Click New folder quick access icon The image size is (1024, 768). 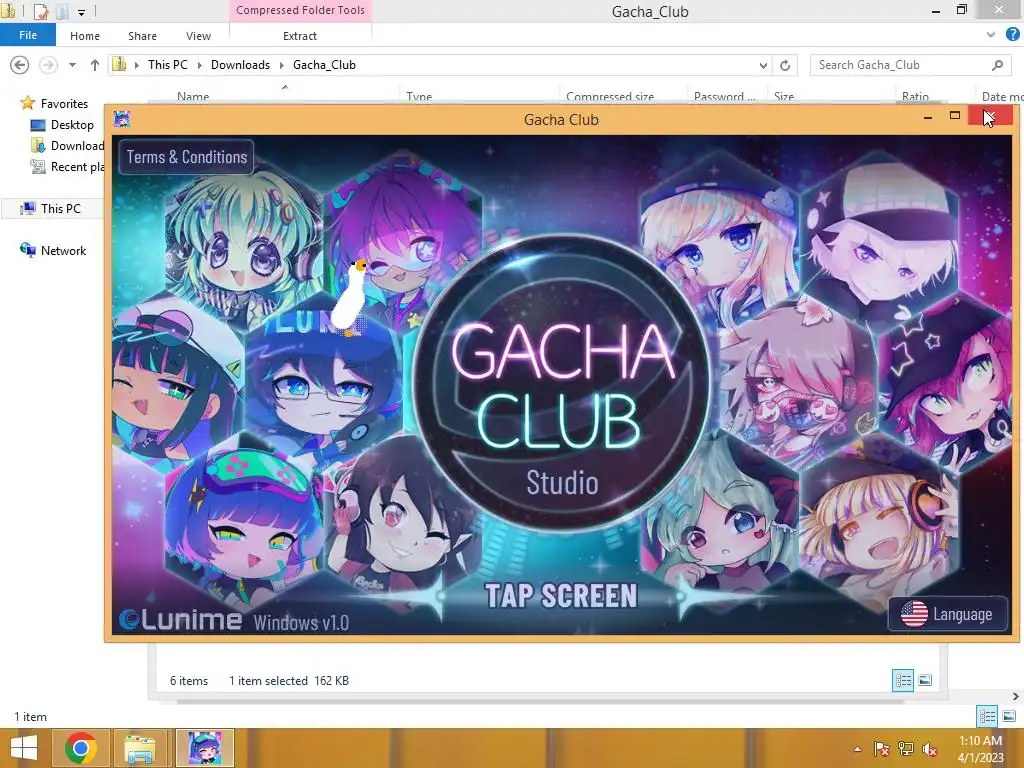tap(62, 11)
